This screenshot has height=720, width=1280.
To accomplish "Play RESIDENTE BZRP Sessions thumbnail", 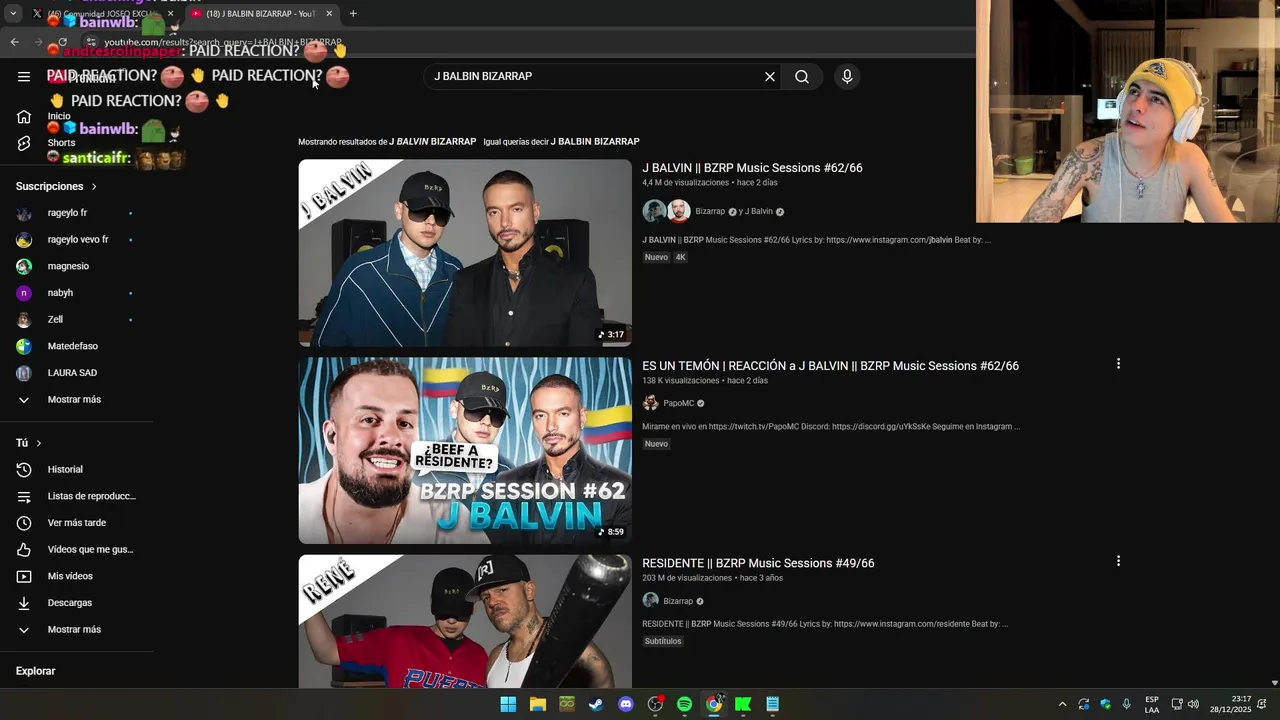I will coord(465,621).
